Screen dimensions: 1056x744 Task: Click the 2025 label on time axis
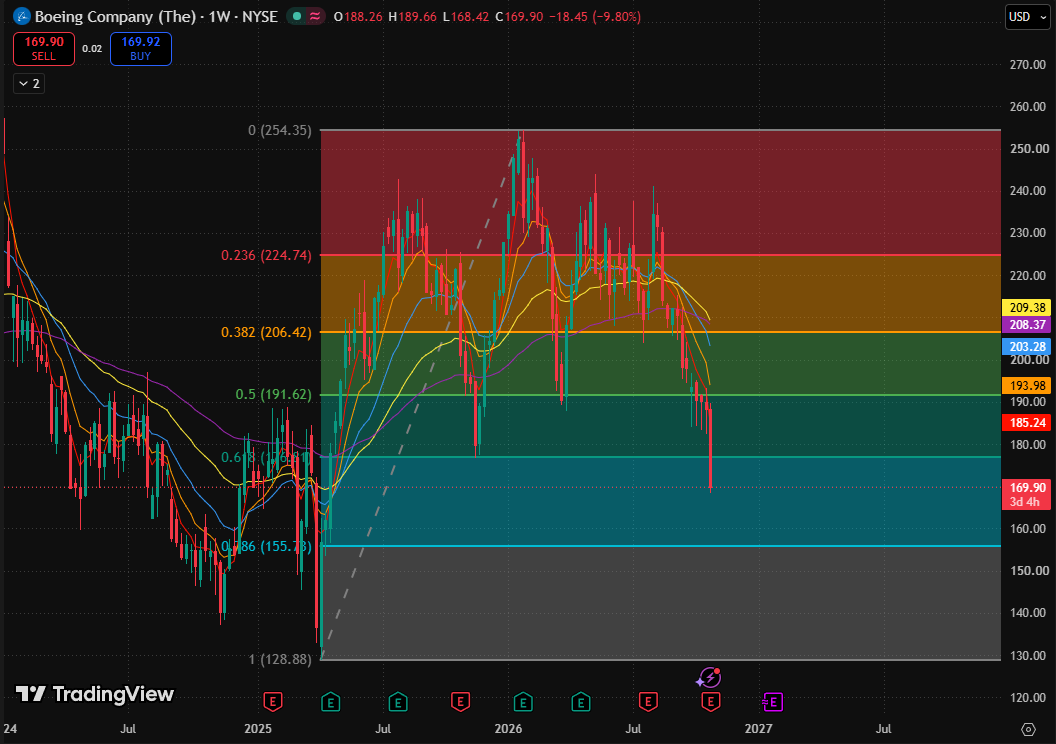pos(258,729)
